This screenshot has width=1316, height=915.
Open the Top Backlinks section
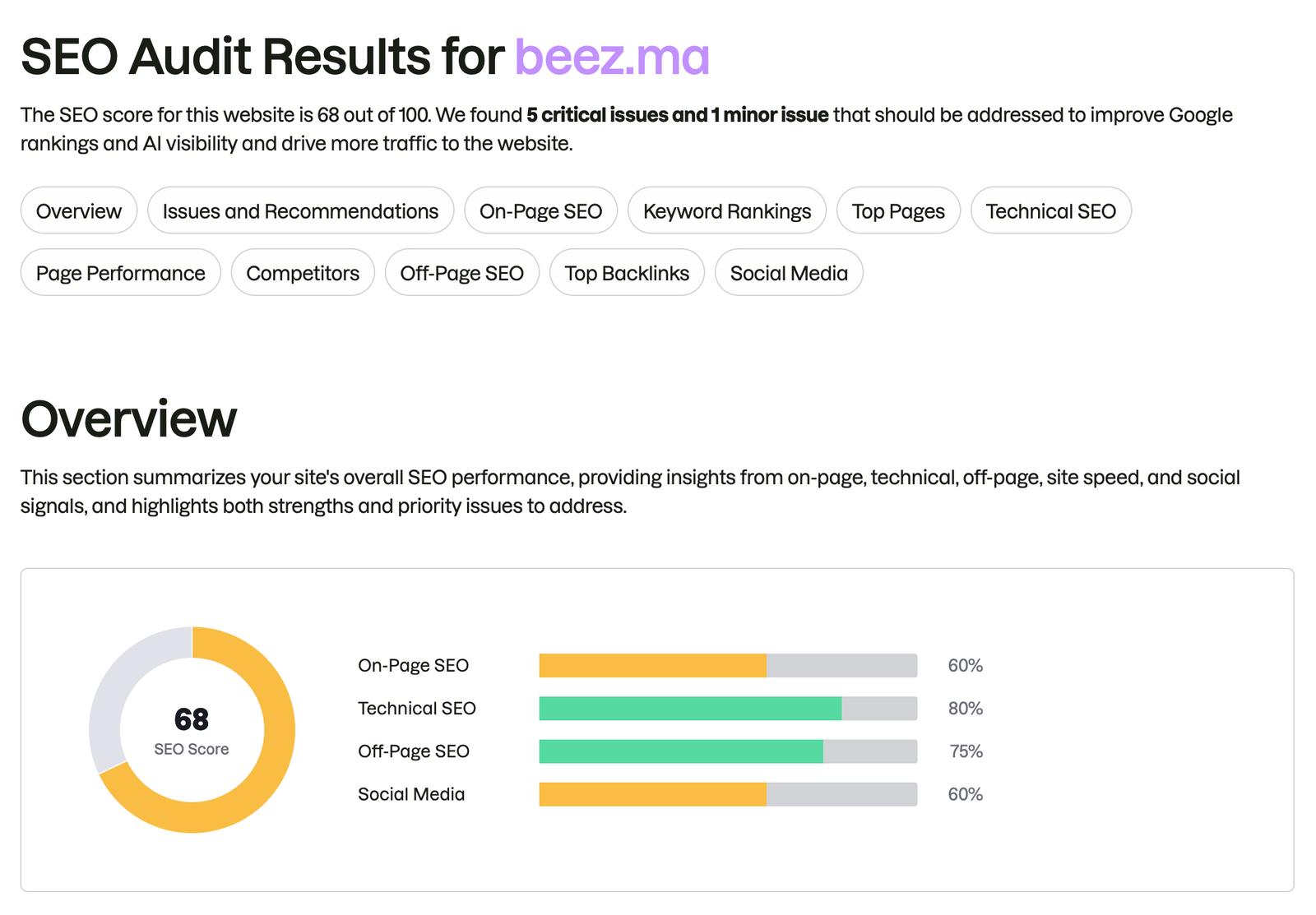627,272
